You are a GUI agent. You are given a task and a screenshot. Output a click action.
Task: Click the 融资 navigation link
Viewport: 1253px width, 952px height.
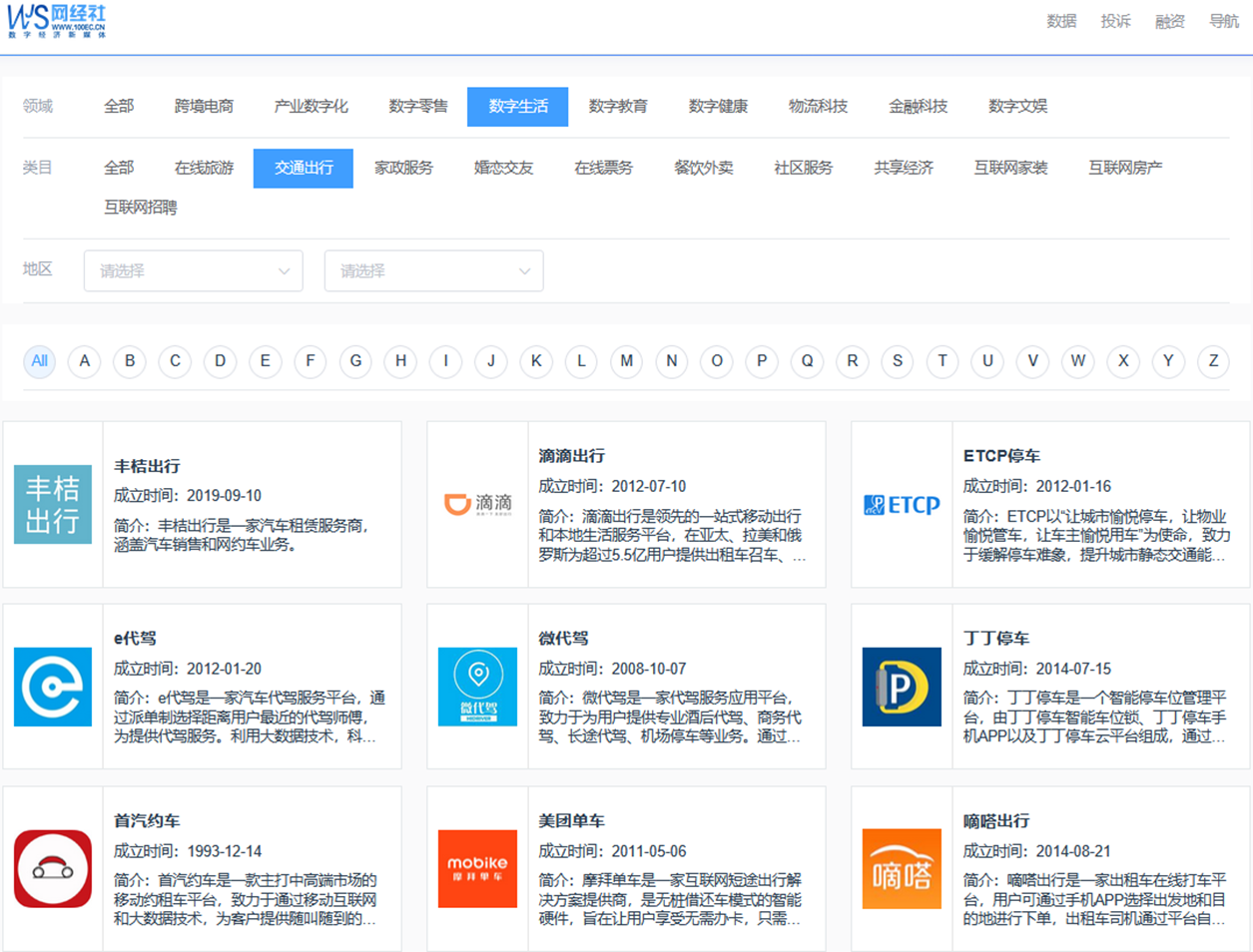(x=1168, y=22)
